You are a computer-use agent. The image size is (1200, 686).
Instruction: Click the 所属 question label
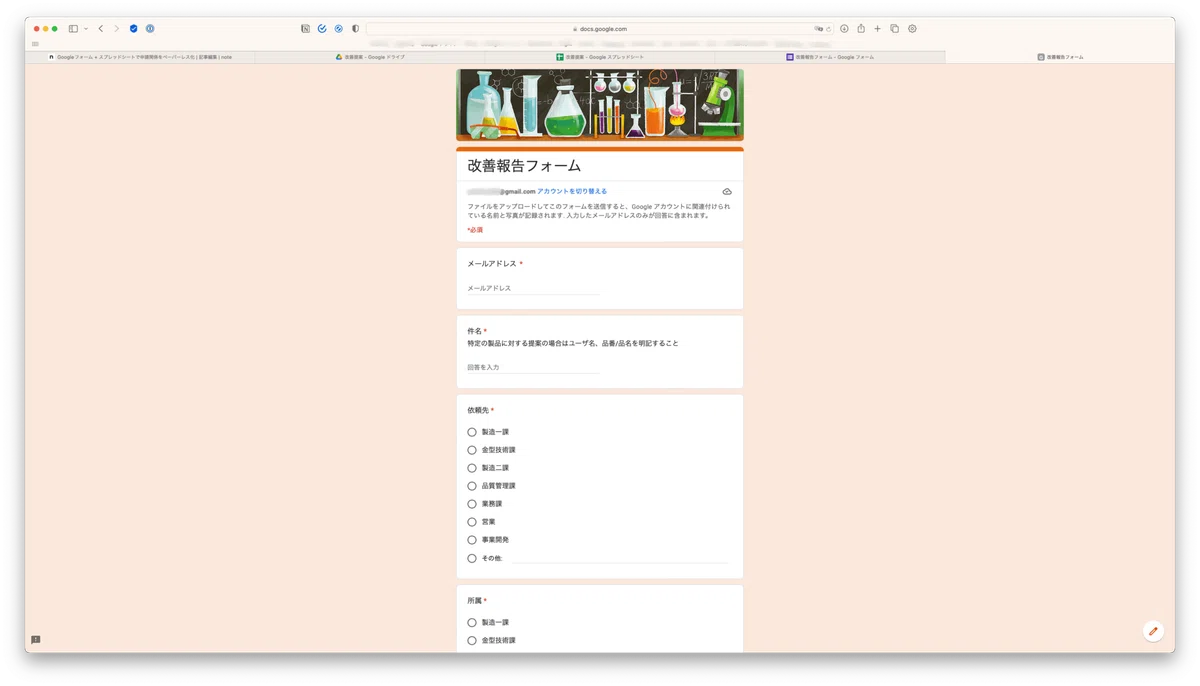(x=475, y=601)
